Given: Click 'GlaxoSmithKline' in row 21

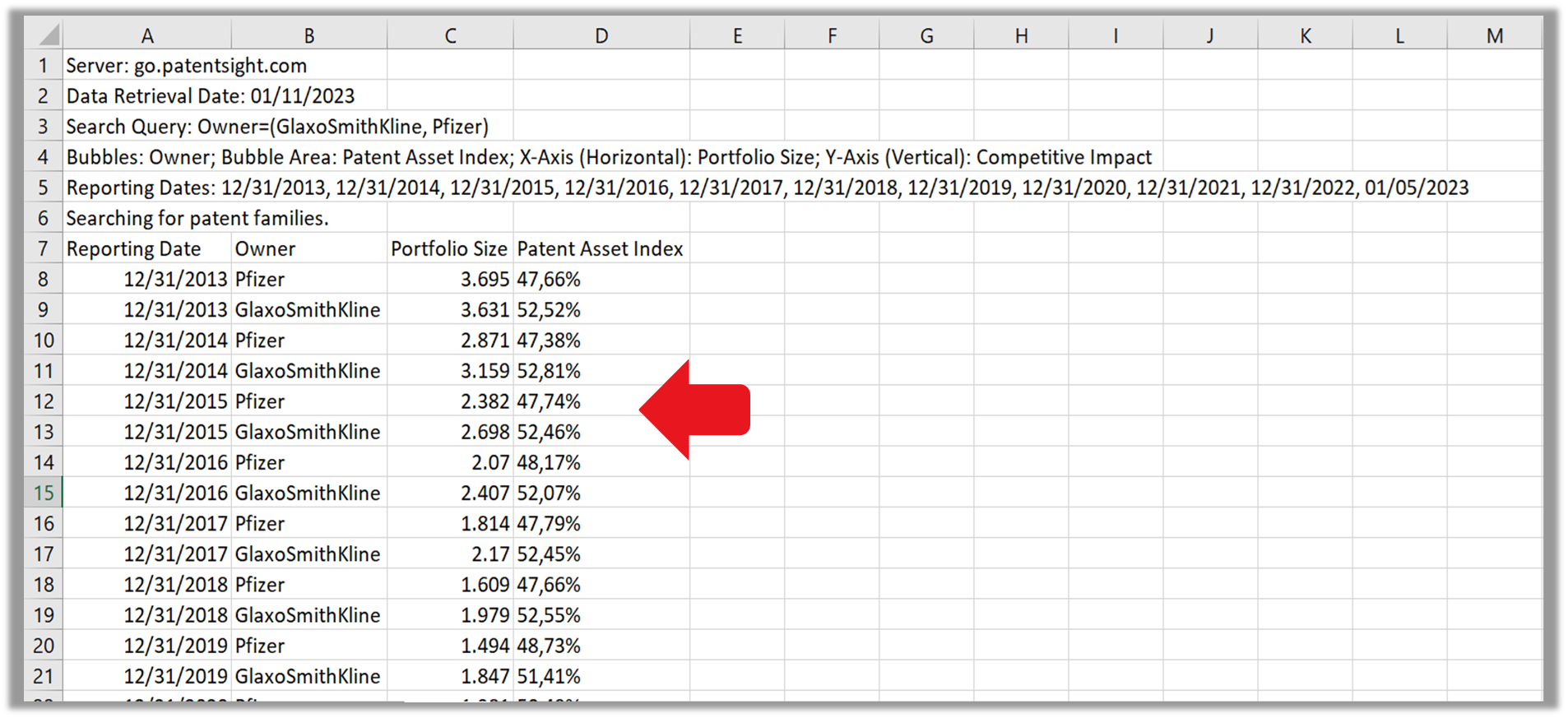Looking at the screenshot, I should pyautogui.click(x=309, y=676).
